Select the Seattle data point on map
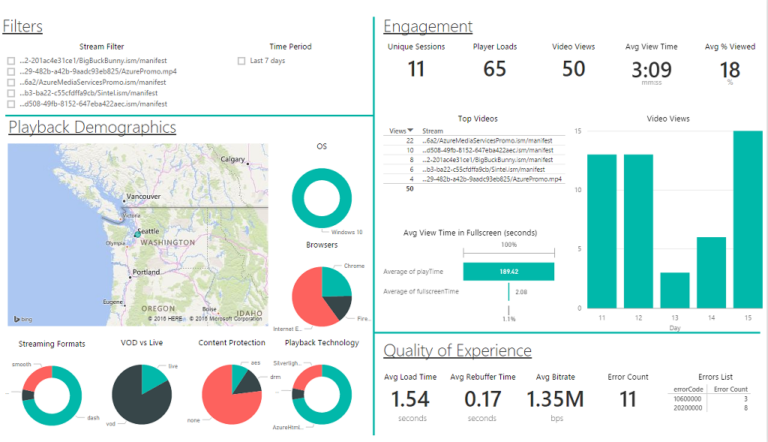The image size is (768, 442). click(x=140, y=230)
